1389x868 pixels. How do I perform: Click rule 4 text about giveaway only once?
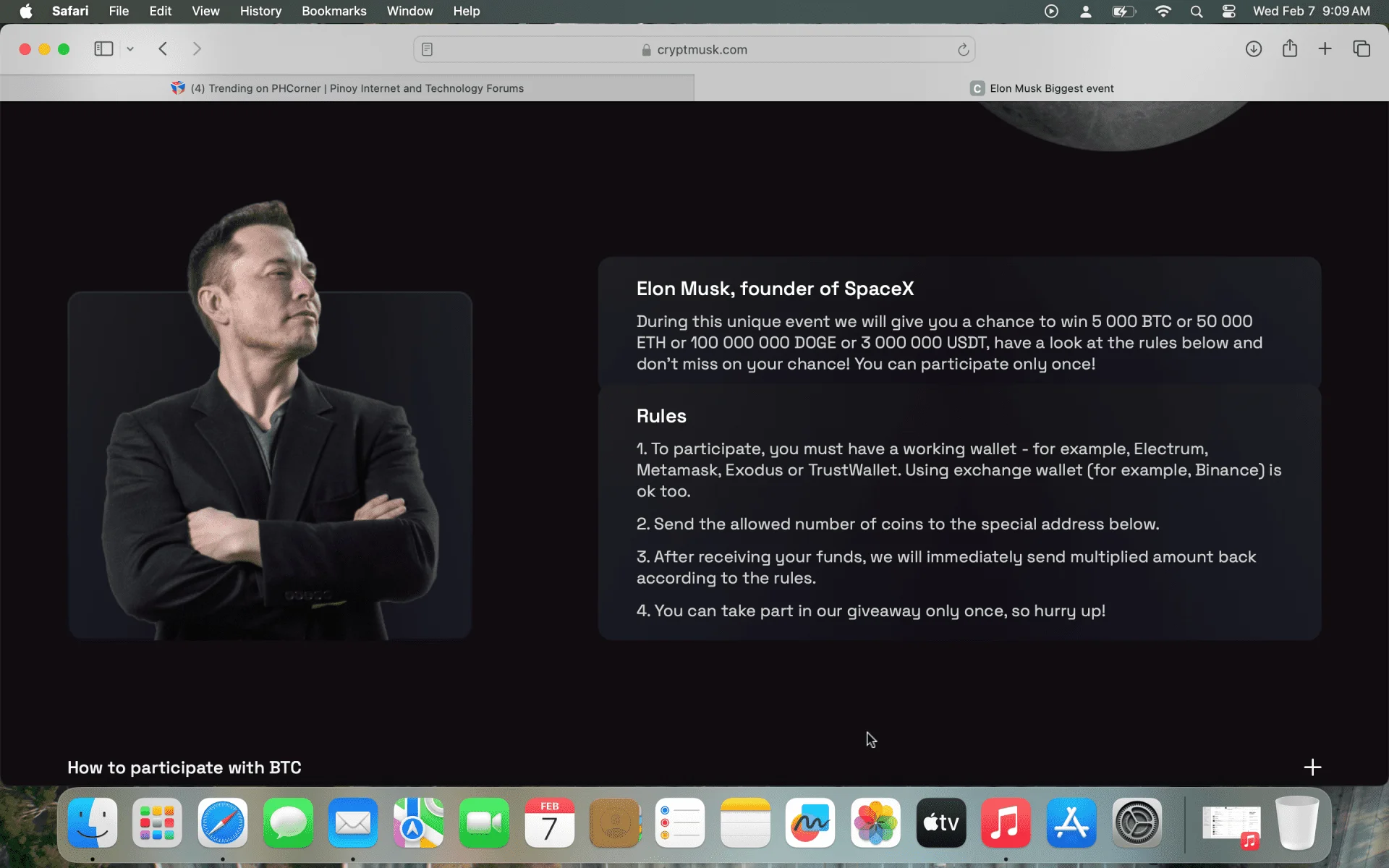pyautogui.click(x=870, y=610)
